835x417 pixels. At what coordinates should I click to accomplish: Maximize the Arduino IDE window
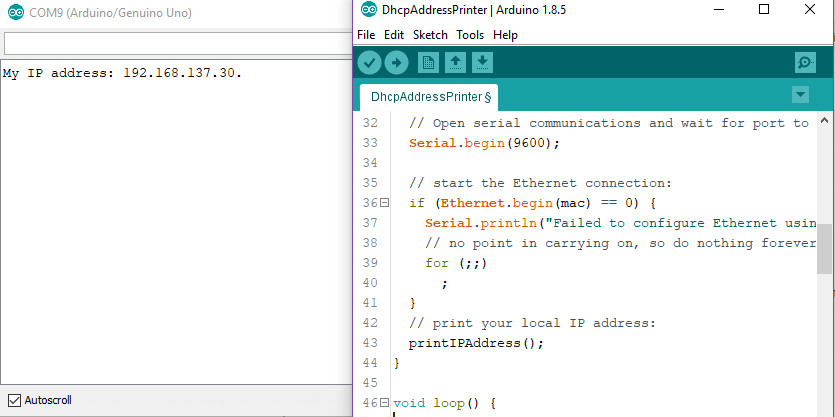[764, 9]
